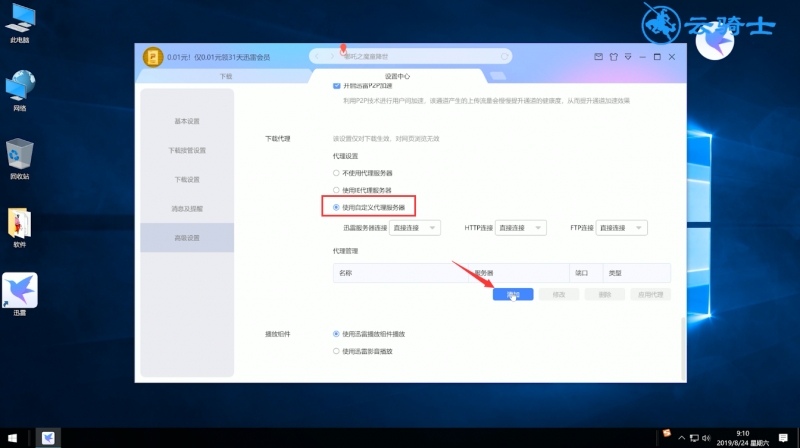Minimize the 迅雷 window
Screen dimensions: 800x448
[643, 57]
